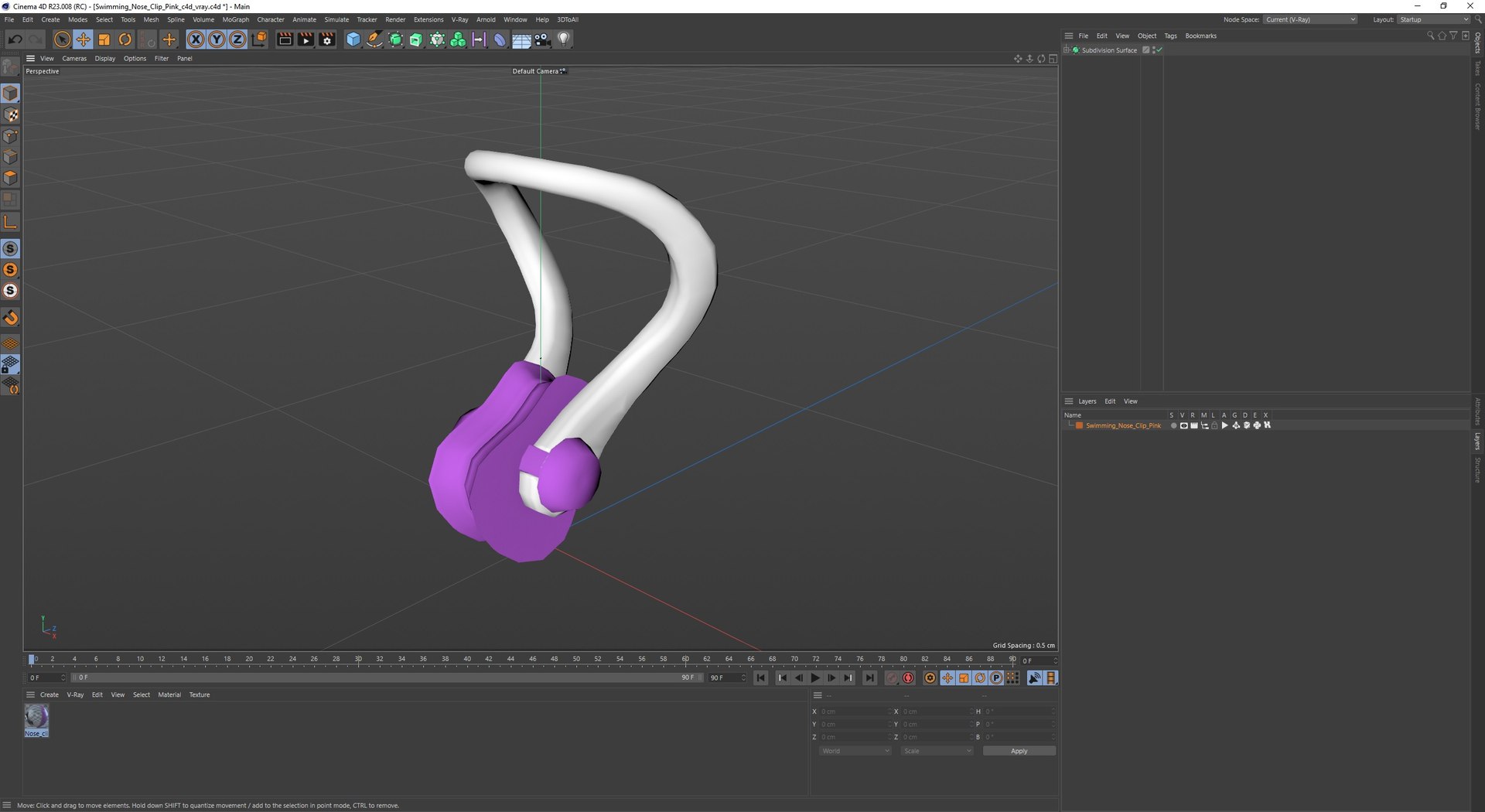Toggle the Solo dot for Swimming_Nose_Clip_Pink layer
This screenshot has height=812, width=1485.
coord(1173,425)
